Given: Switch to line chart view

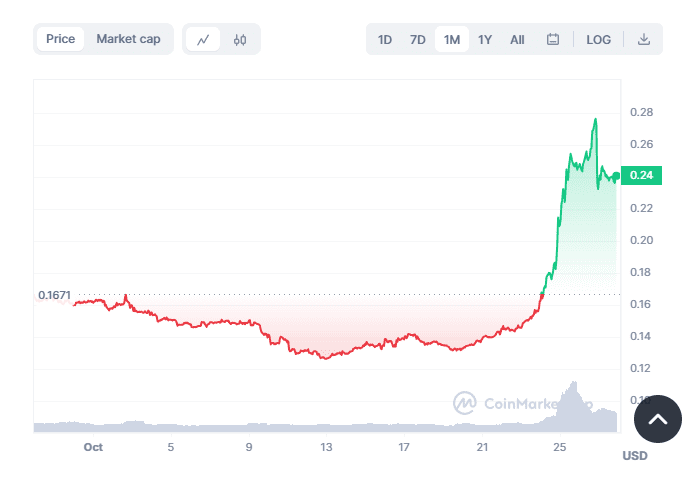Looking at the screenshot, I should (x=203, y=40).
